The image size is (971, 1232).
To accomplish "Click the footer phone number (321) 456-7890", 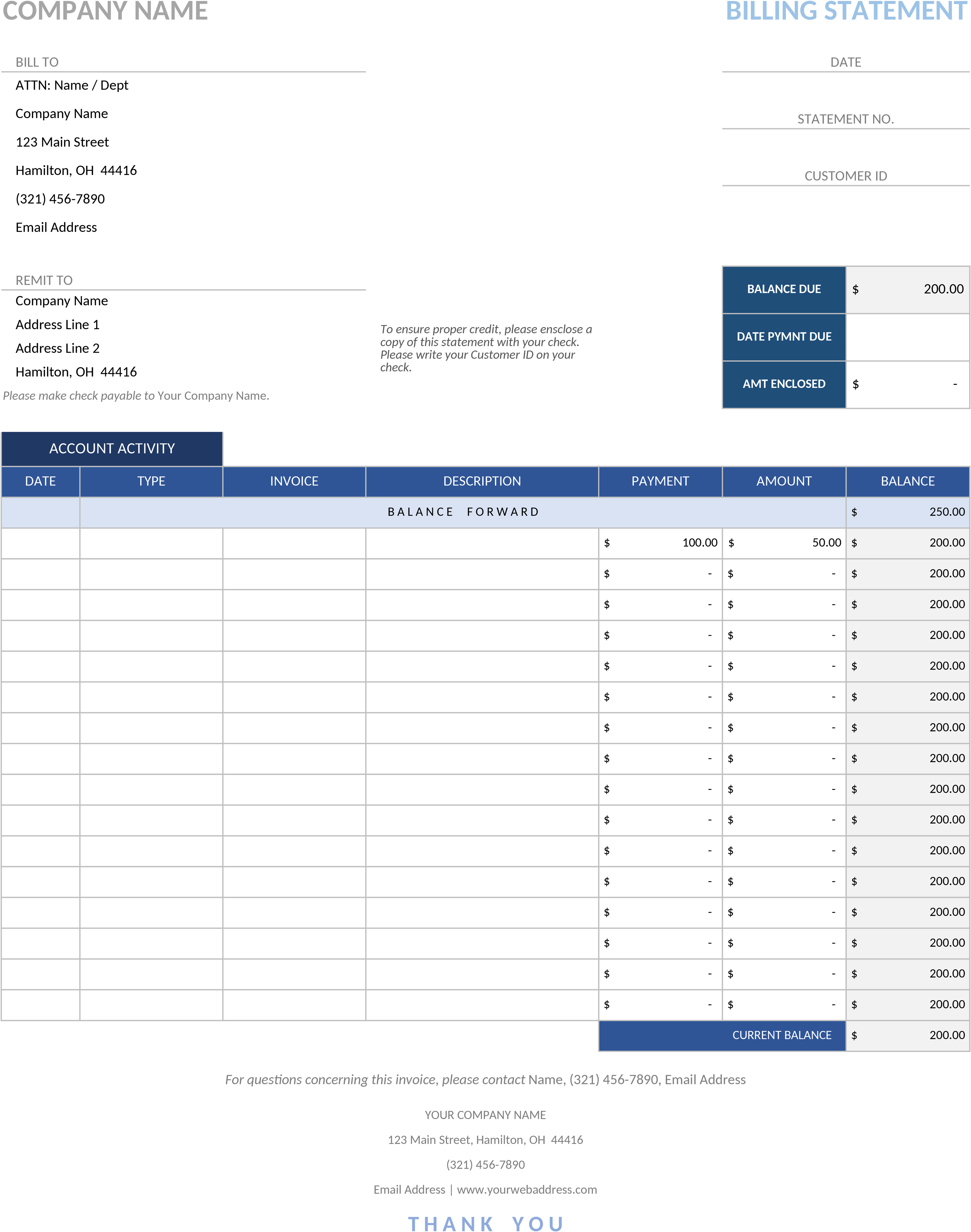I will 485,1165.
